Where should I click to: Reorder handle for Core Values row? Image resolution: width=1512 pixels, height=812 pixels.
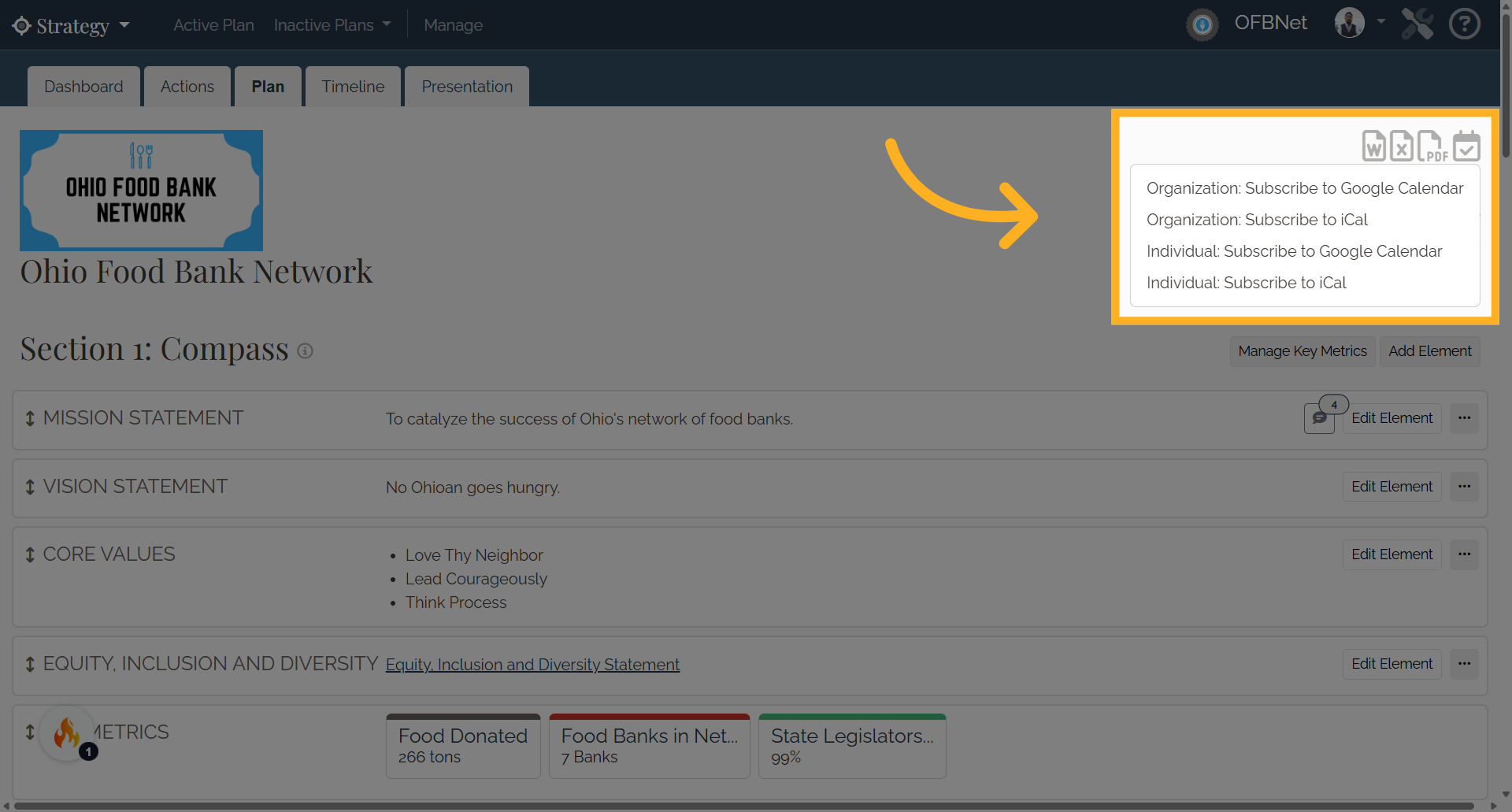30,554
